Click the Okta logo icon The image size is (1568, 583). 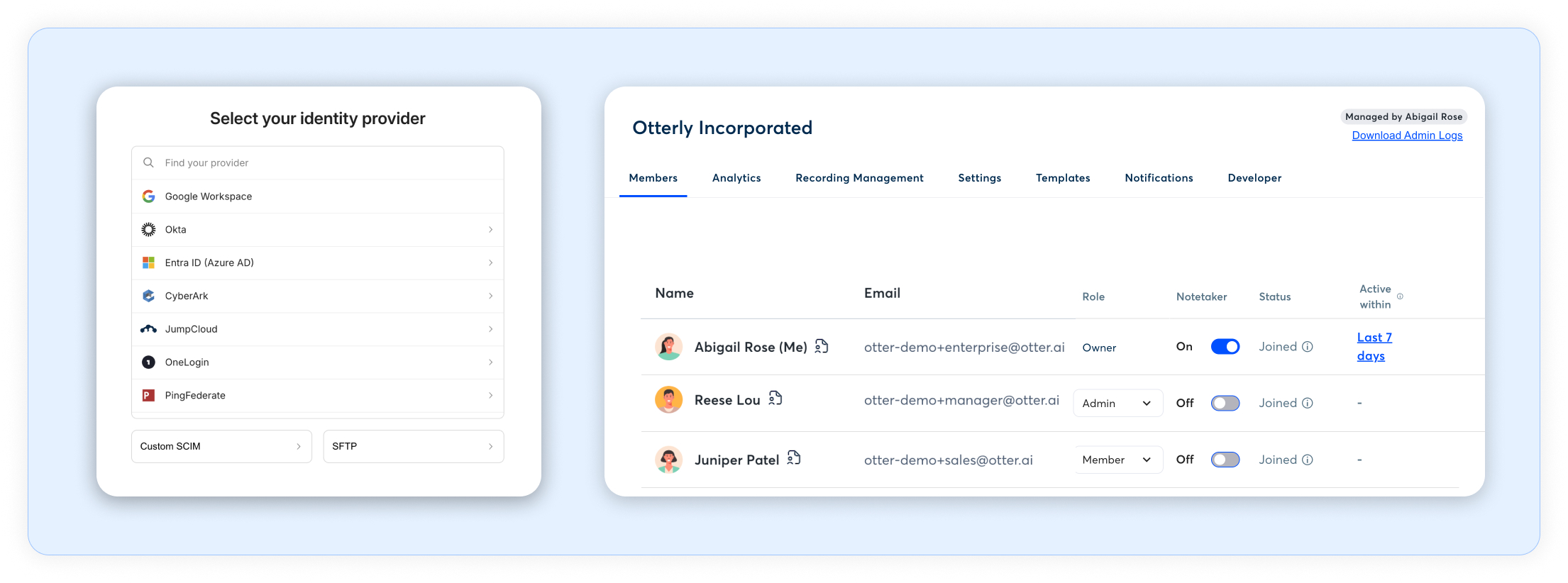[148, 230]
